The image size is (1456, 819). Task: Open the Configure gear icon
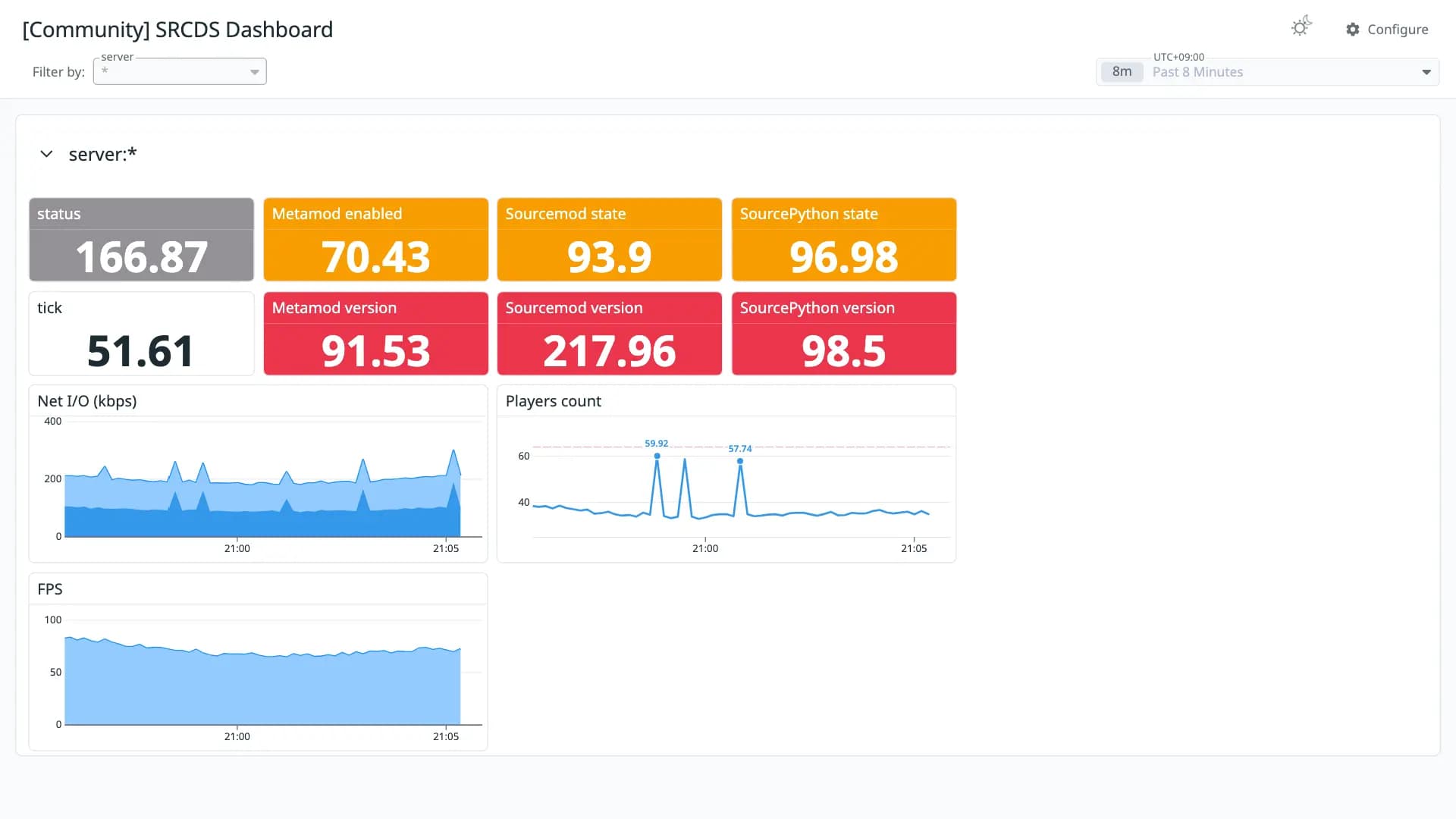(x=1352, y=30)
